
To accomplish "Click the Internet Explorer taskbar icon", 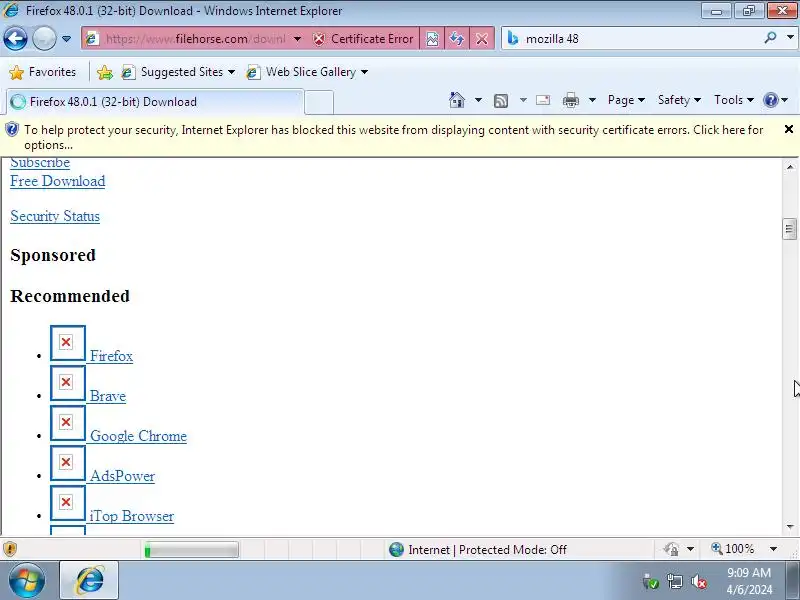I will coord(89,581).
